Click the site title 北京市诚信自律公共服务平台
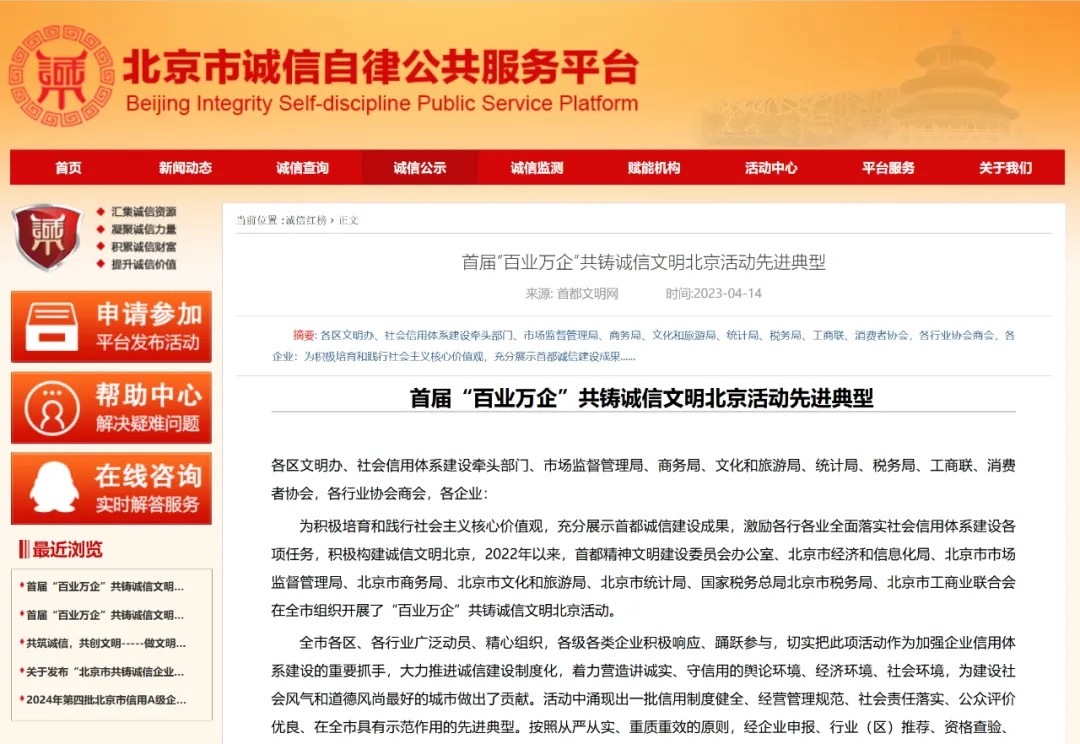 (381, 68)
